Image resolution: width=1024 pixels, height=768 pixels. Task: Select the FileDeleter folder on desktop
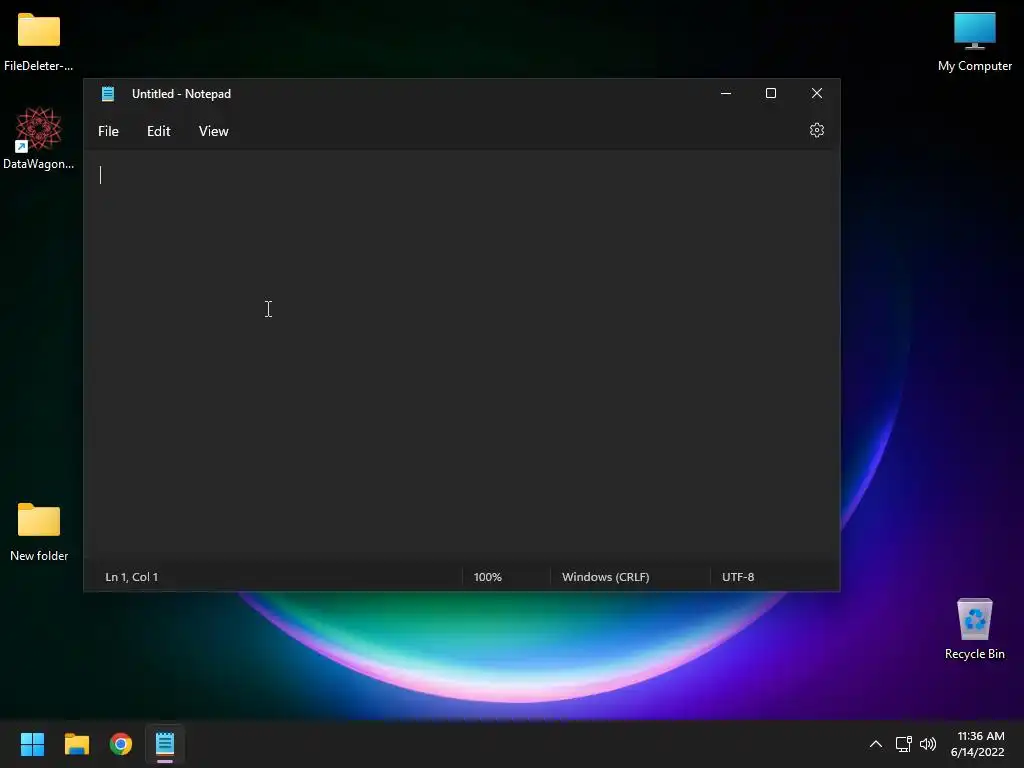point(39,42)
